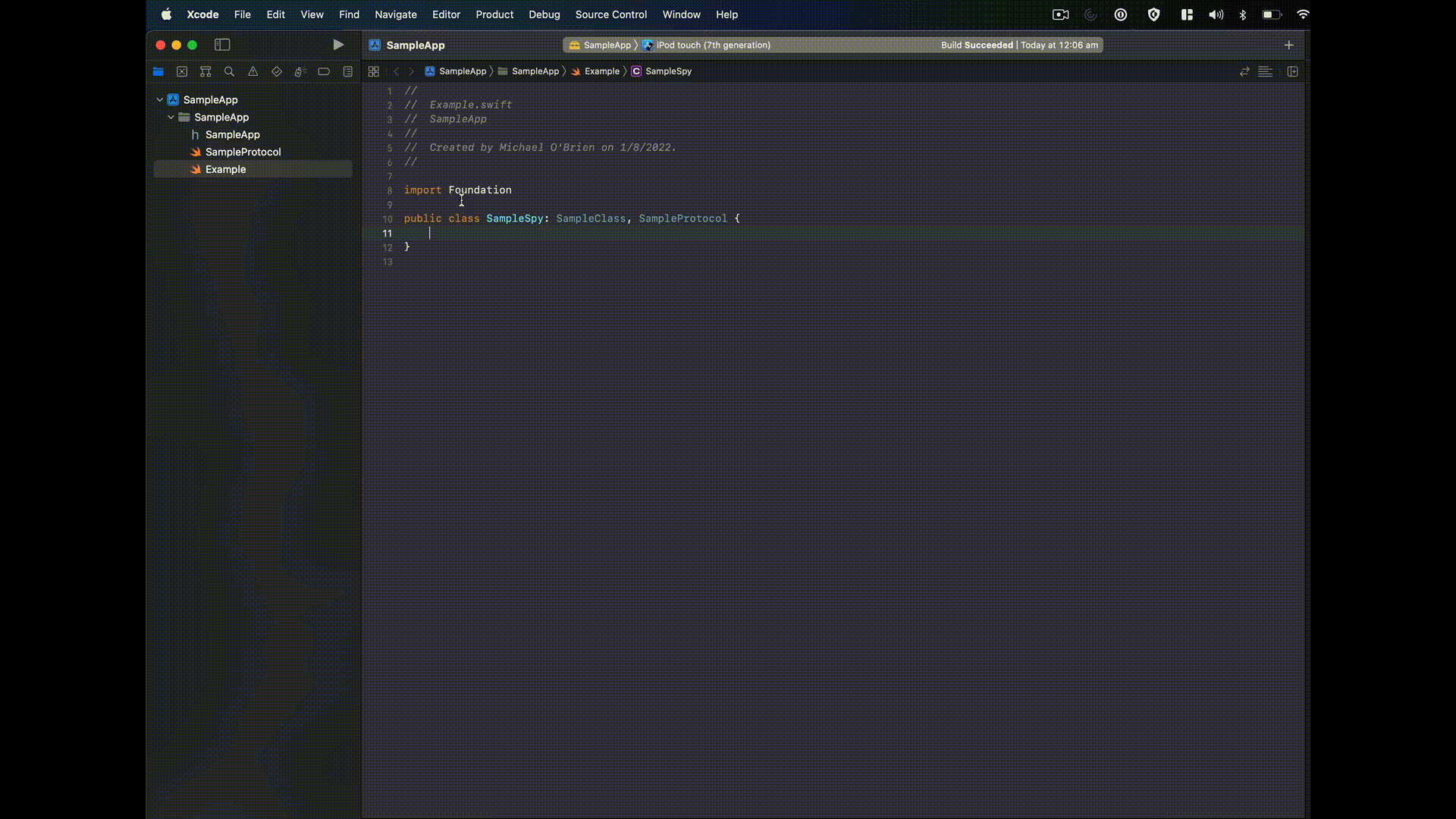Open the Window menu
The width and height of the screenshot is (1456, 819).
tap(682, 14)
